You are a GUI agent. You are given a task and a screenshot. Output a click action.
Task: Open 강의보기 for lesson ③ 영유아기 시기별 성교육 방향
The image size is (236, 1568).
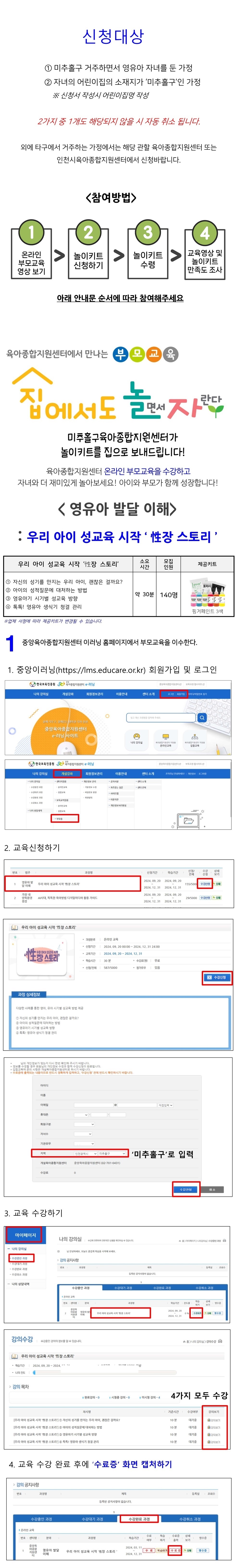[214, 1435]
